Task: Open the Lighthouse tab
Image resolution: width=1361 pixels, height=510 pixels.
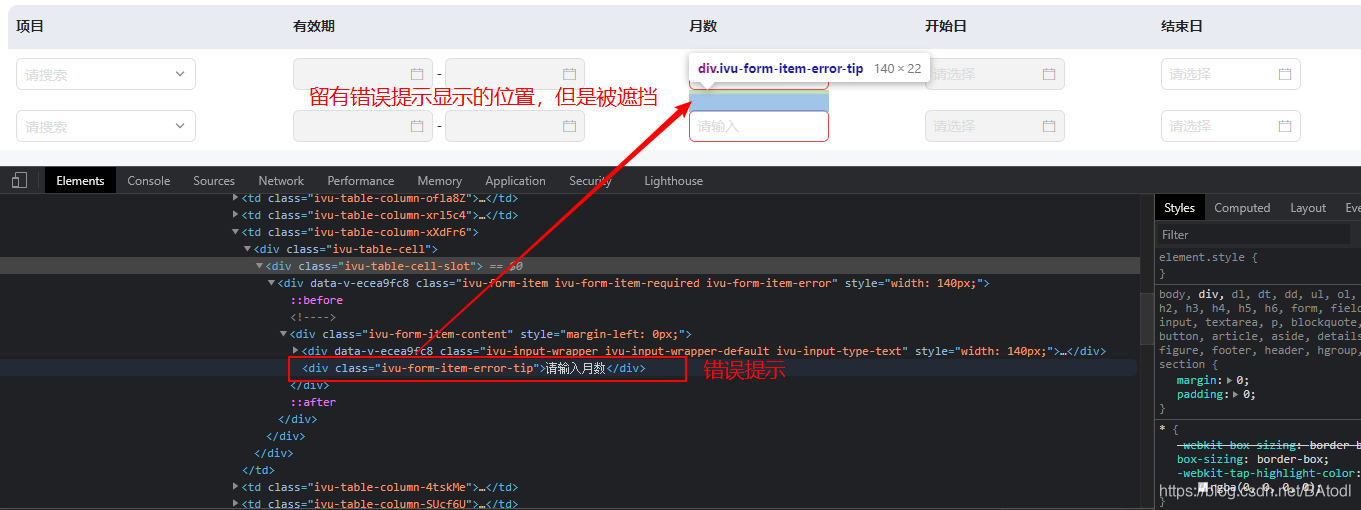Action: (x=673, y=181)
